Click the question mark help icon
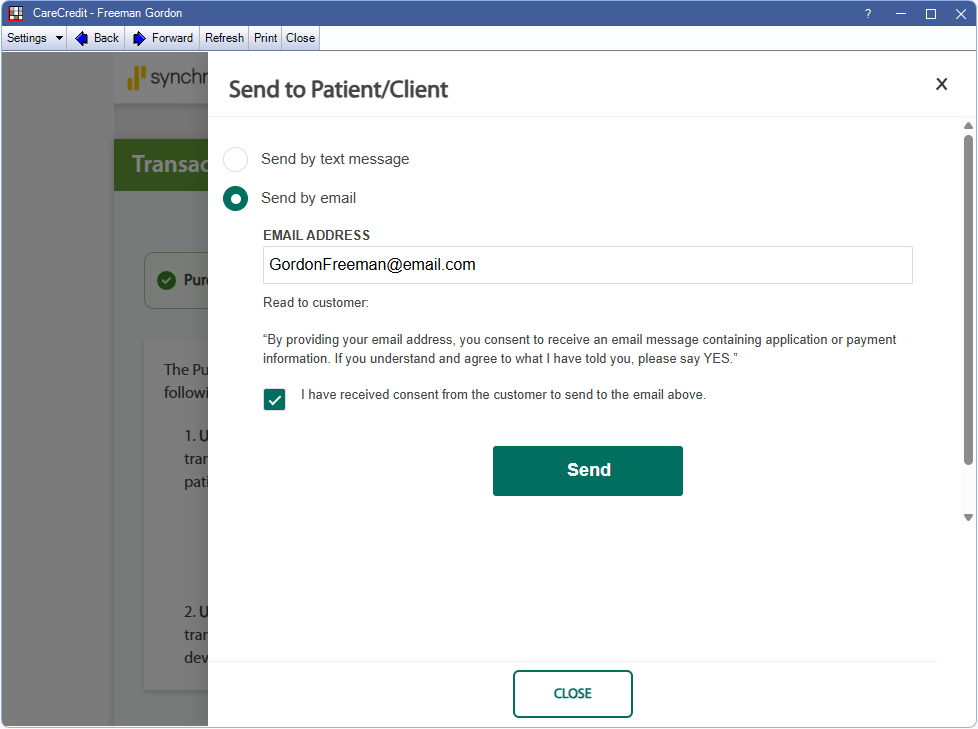Screen dimensions: 978x729 pos(867,13)
